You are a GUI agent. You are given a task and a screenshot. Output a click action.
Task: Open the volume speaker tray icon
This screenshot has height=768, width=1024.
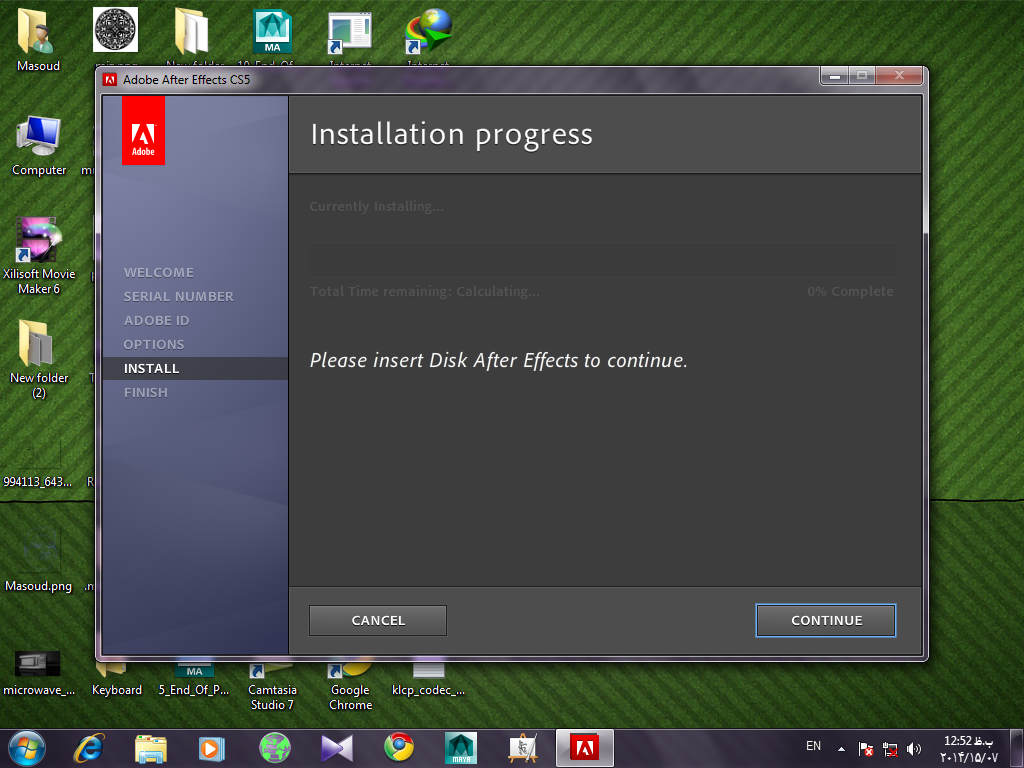tap(914, 749)
